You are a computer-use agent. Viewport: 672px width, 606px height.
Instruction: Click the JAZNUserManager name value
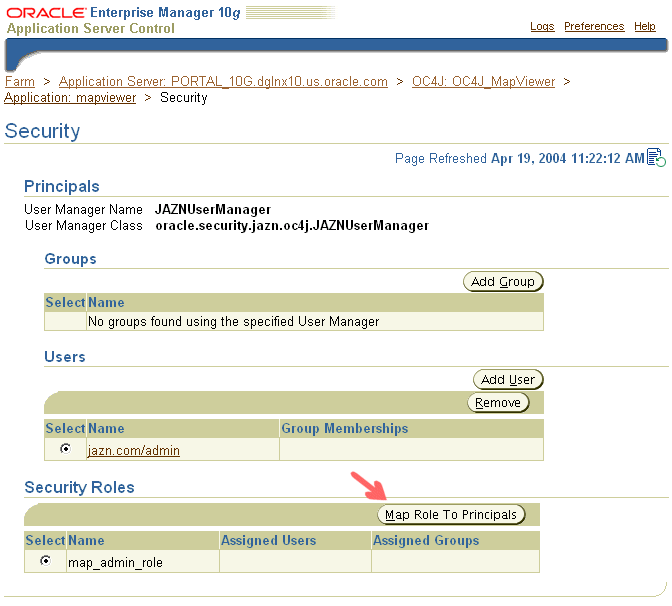tap(213, 209)
